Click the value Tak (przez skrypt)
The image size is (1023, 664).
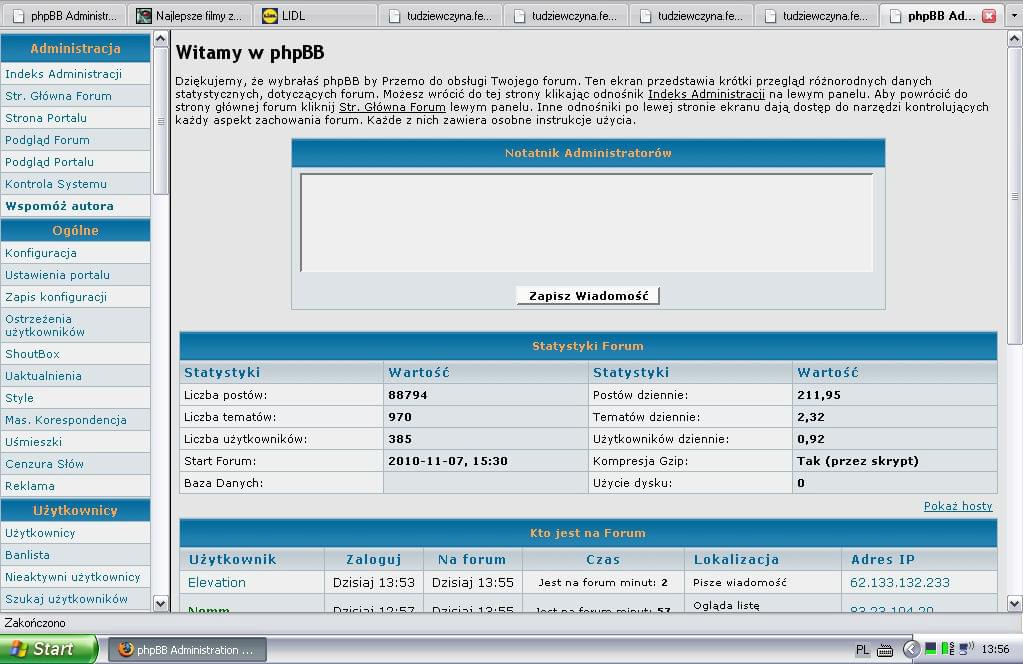point(858,461)
